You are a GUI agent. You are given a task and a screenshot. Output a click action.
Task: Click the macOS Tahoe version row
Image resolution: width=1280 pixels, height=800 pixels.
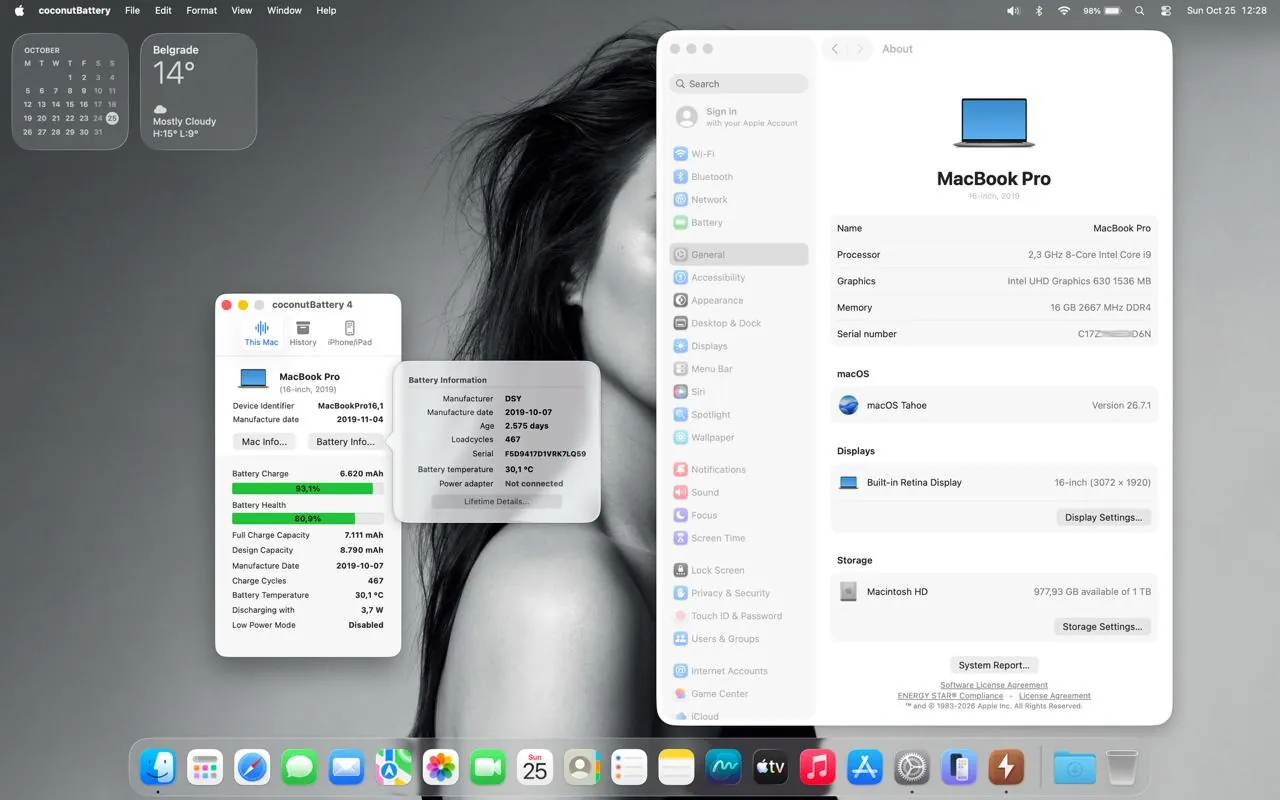pyautogui.click(x=994, y=405)
